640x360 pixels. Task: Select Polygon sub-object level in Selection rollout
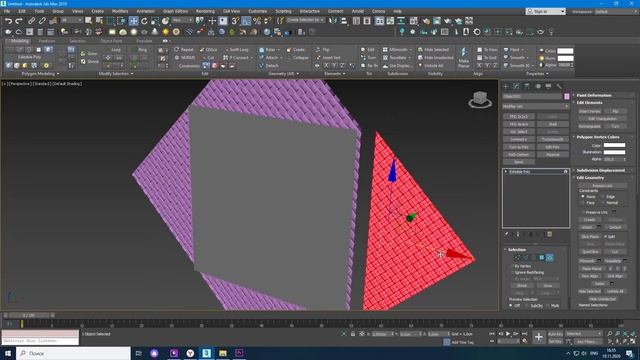click(x=542, y=258)
